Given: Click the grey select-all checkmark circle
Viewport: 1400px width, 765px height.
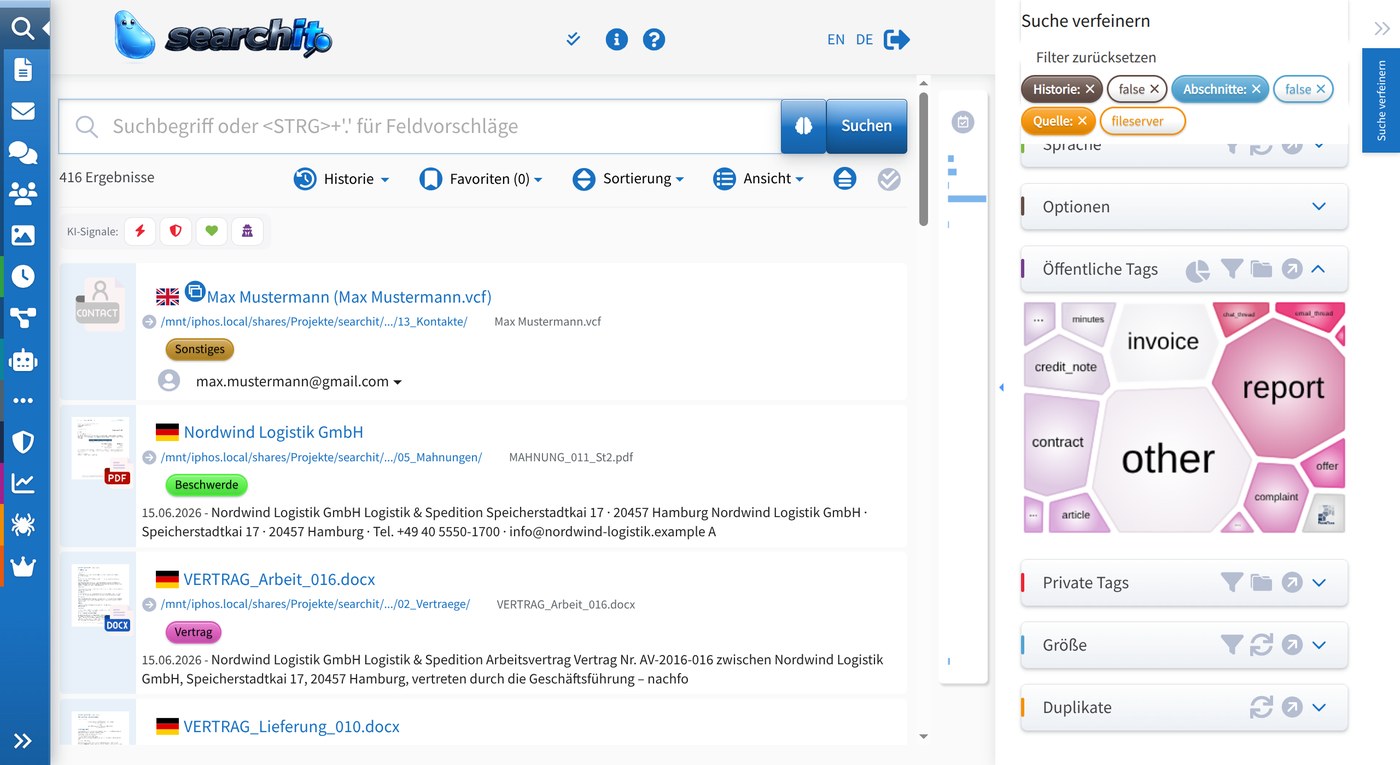Looking at the screenshot, I should click(889, 179).
